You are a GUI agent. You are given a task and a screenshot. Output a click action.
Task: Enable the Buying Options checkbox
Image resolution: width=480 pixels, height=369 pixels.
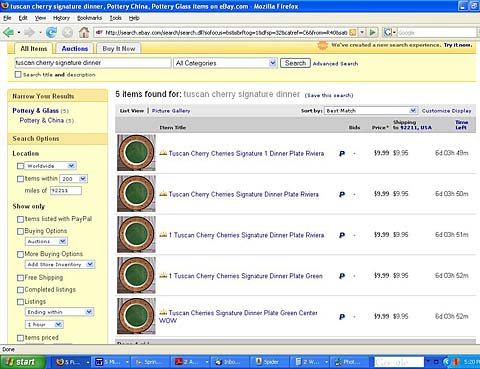pyautogui.click(x=21, y=231)
